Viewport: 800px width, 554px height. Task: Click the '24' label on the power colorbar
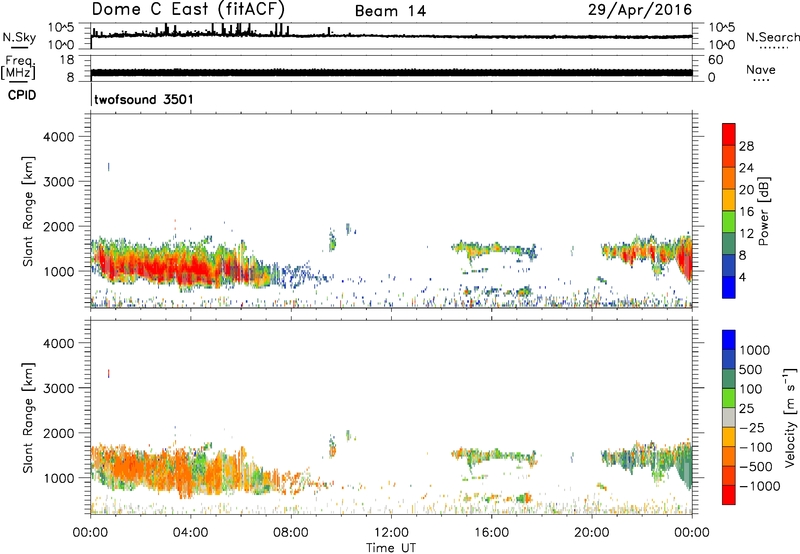click(x=746, y=168)
